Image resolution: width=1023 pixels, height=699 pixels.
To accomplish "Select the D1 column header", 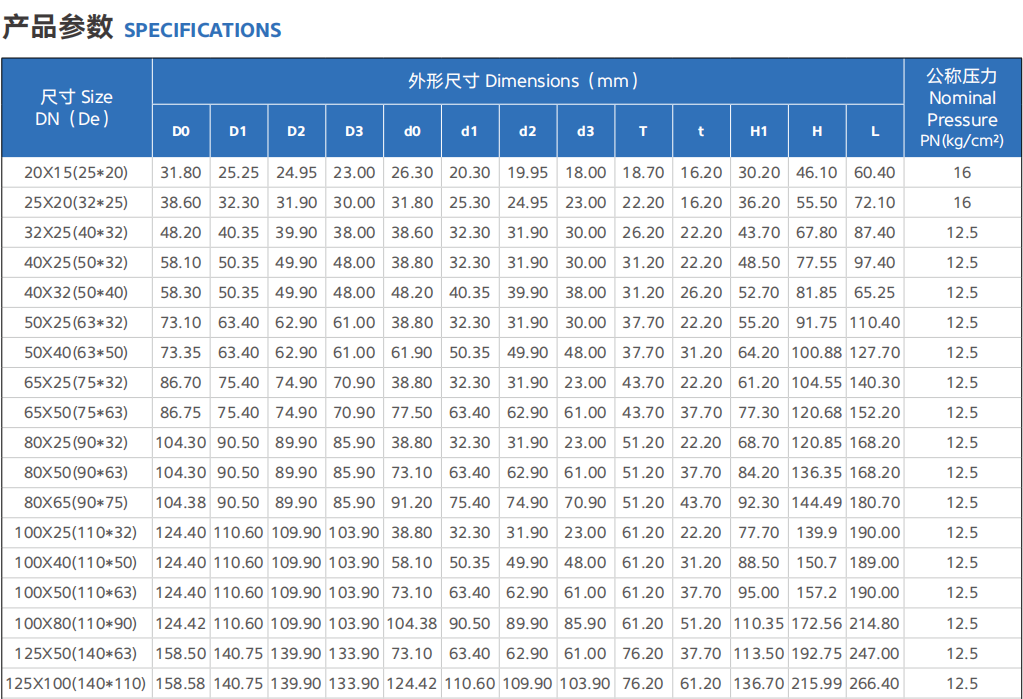I will coord(238,131).
